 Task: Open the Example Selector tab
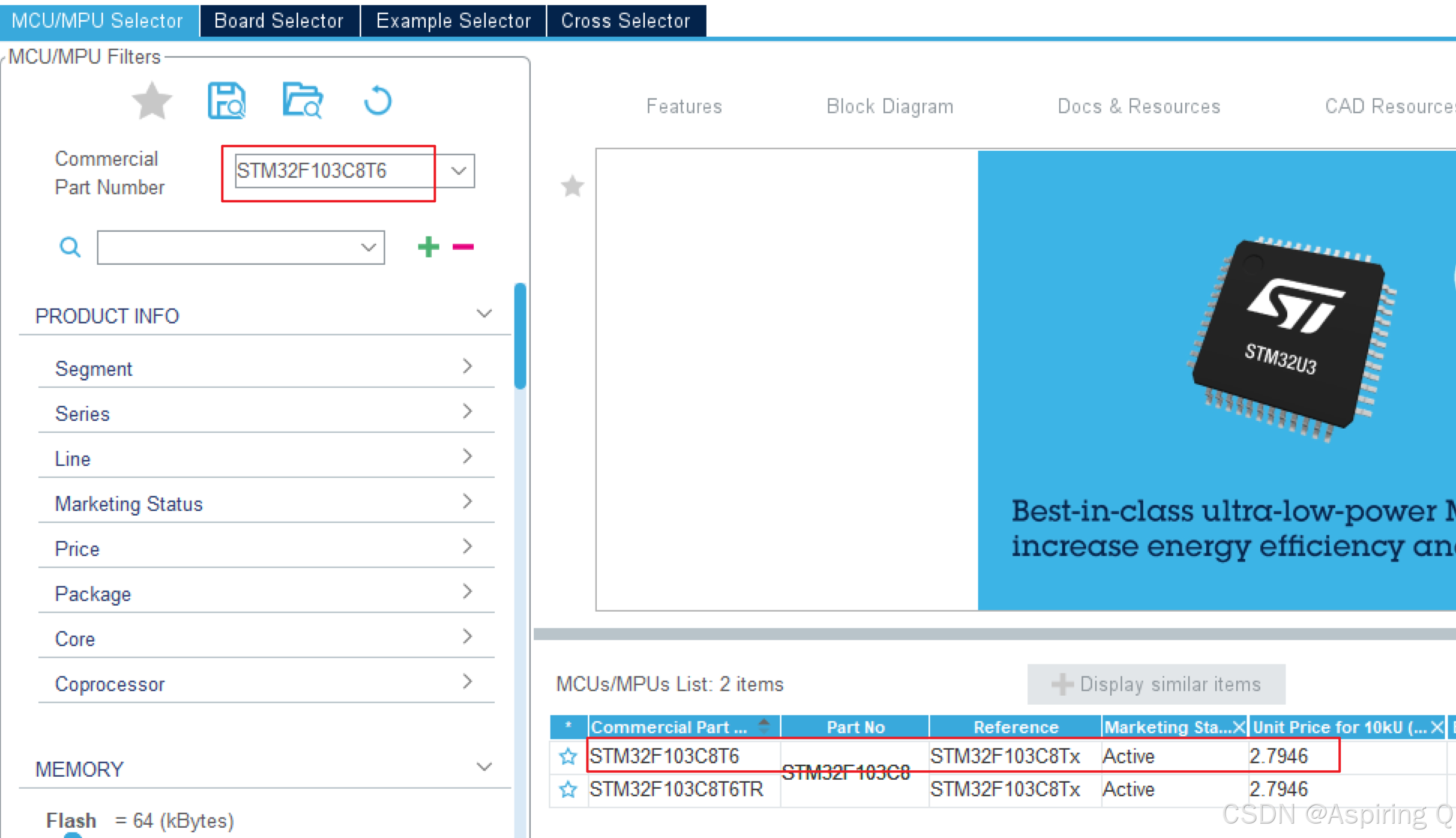pyautogui.click(x=453, y=21)
